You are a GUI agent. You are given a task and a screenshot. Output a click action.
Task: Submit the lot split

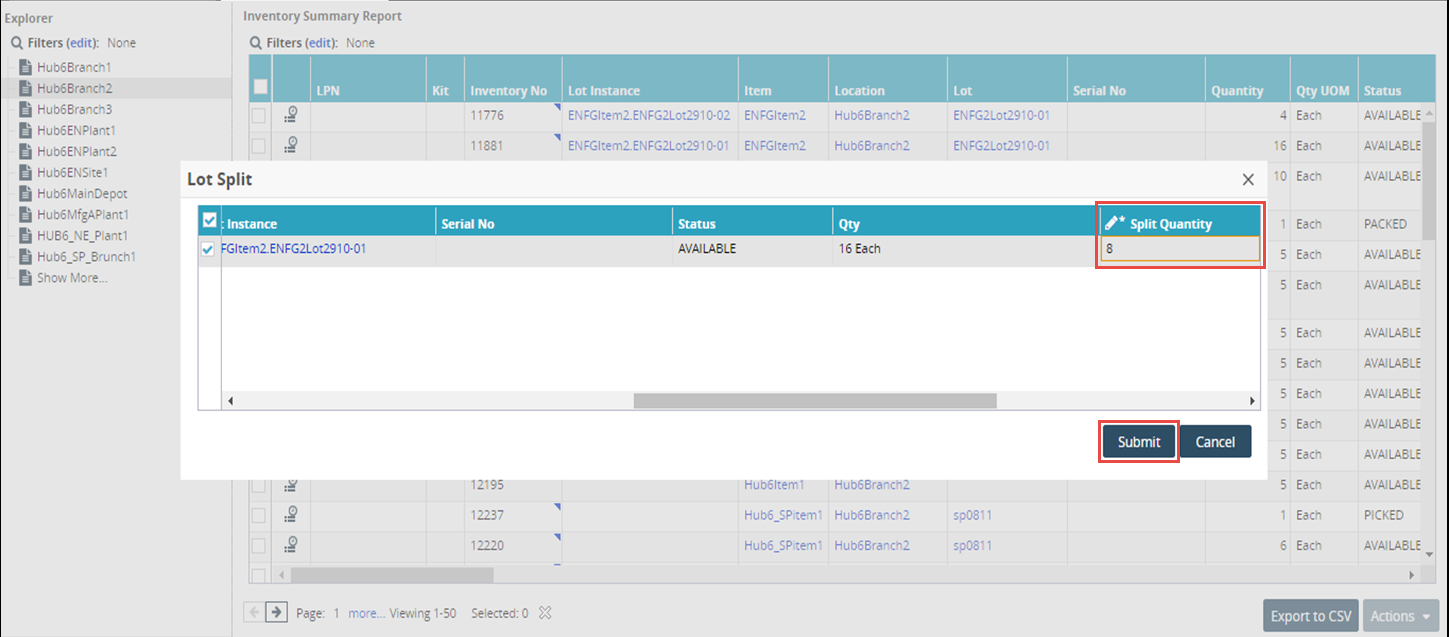pos(1139,442)
